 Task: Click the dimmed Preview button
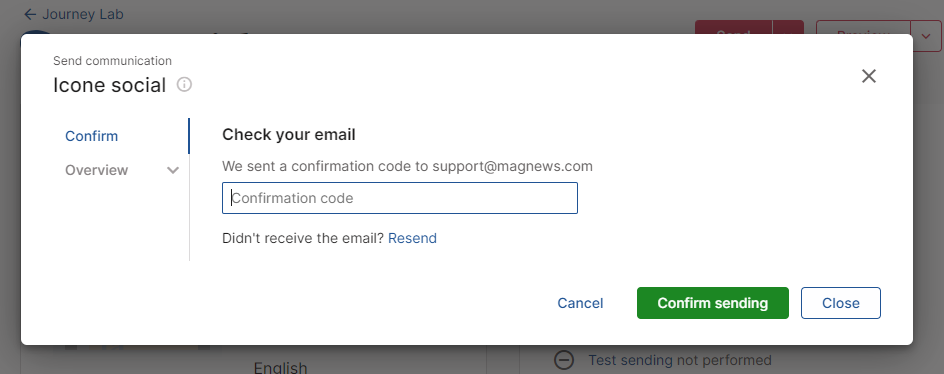click(863, 27)
